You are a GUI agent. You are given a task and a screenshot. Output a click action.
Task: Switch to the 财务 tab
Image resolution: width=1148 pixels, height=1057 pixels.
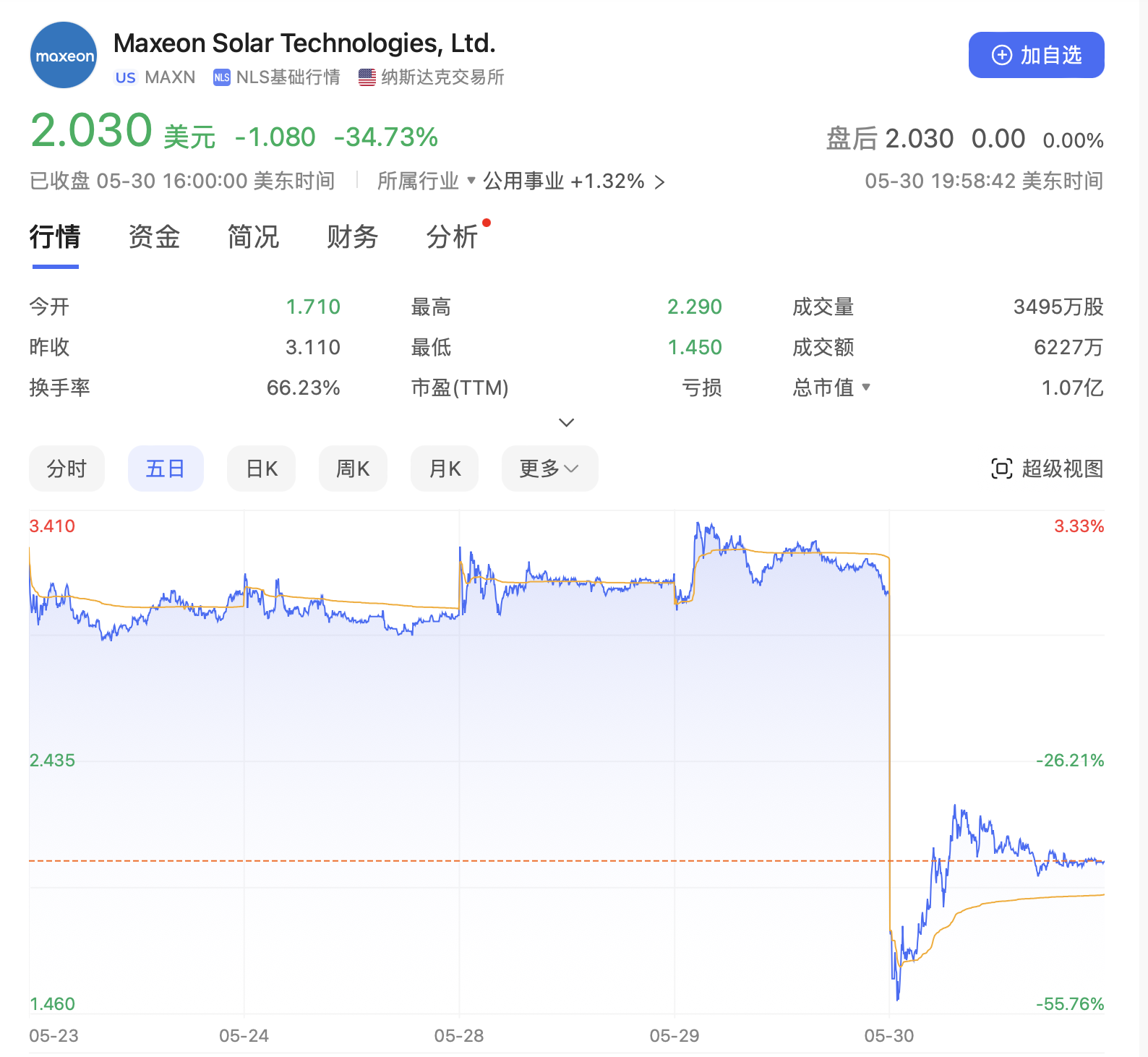pyautogui.click(x=352, y=237)
